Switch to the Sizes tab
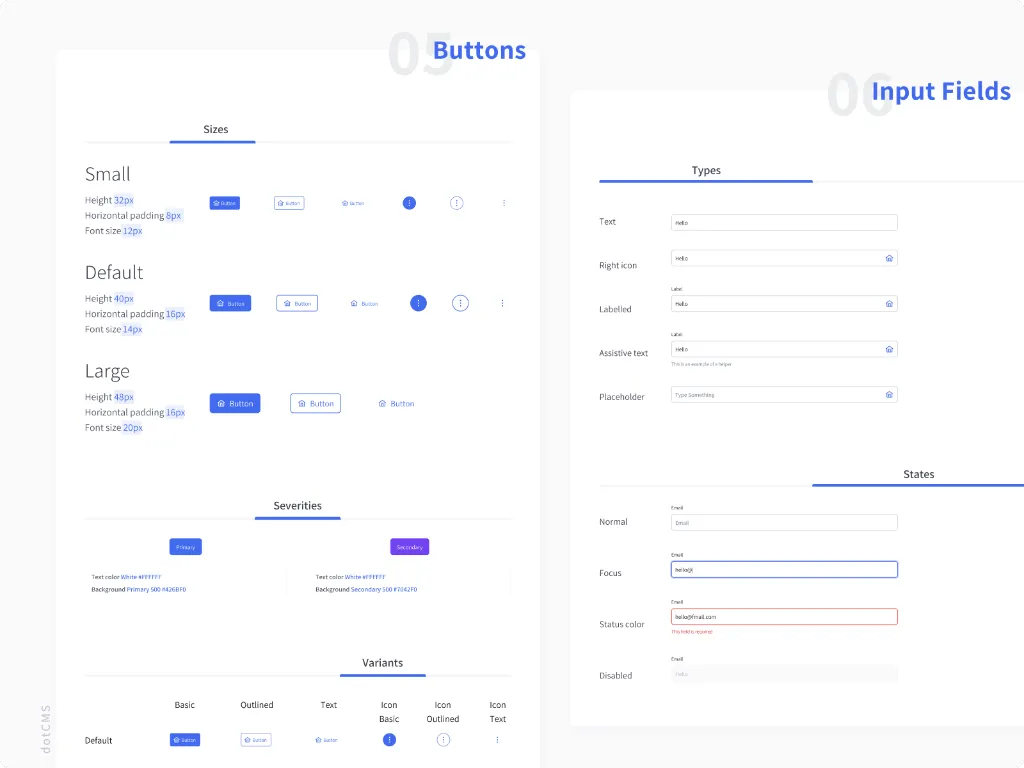1024x768 pixels. tap(215, 130)
